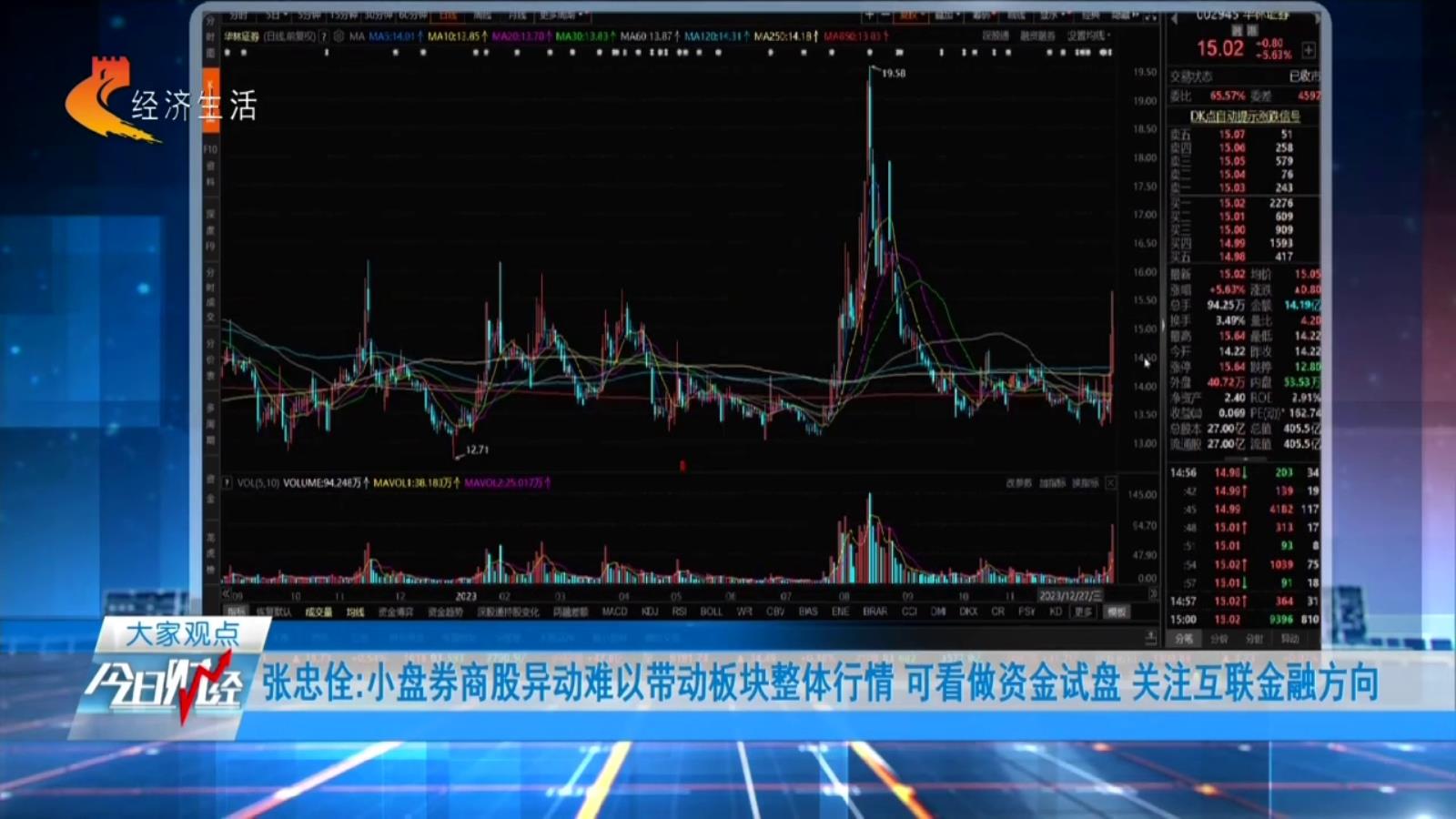Image resolution: width=1456 pixels, height=819 pixels.
Task: Open the 更多 more indicators dropdown
Action: [1083, 612]
